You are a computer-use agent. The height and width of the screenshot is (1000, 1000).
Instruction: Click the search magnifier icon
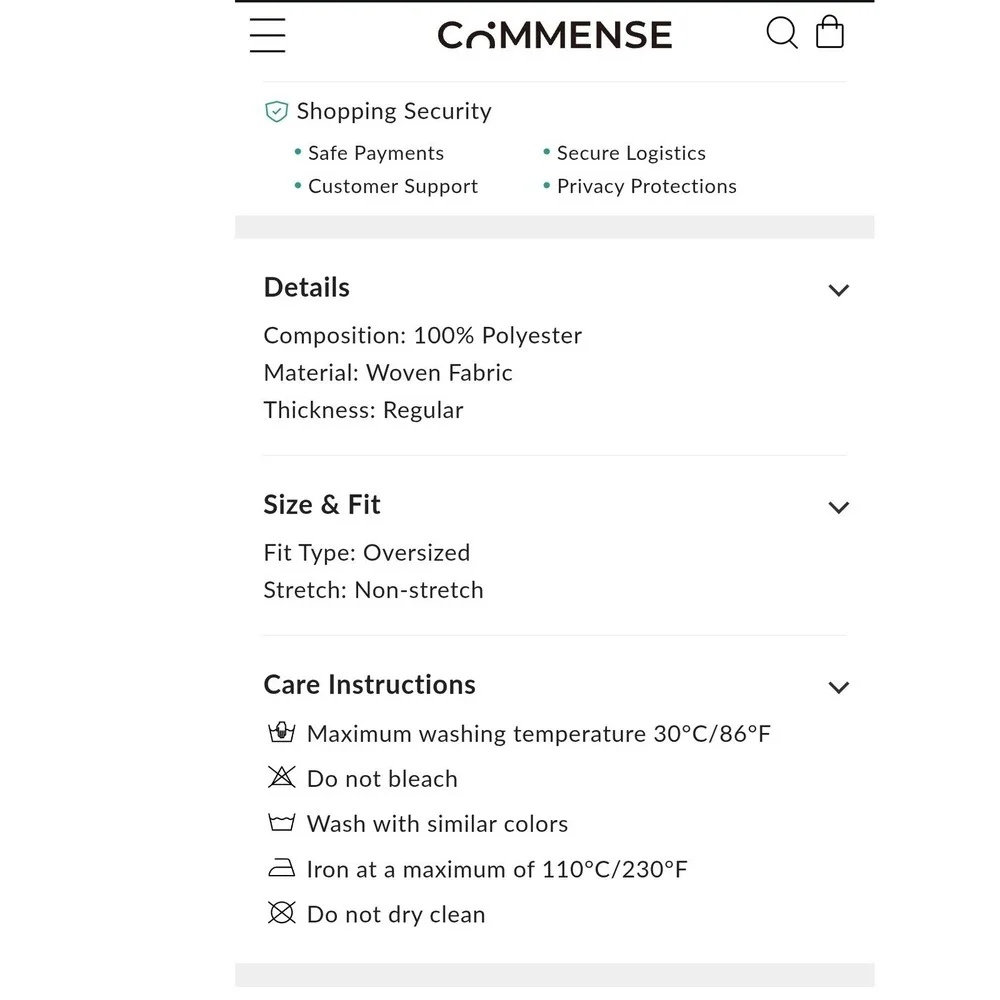(x=782, y=33)
